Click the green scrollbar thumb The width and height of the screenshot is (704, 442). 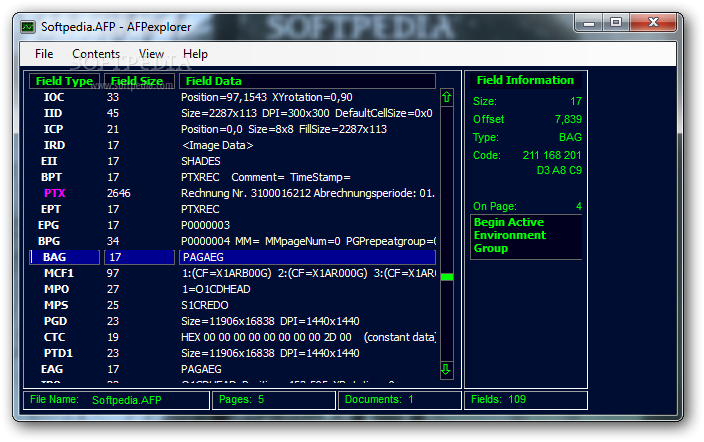click(x=447, y=277)
